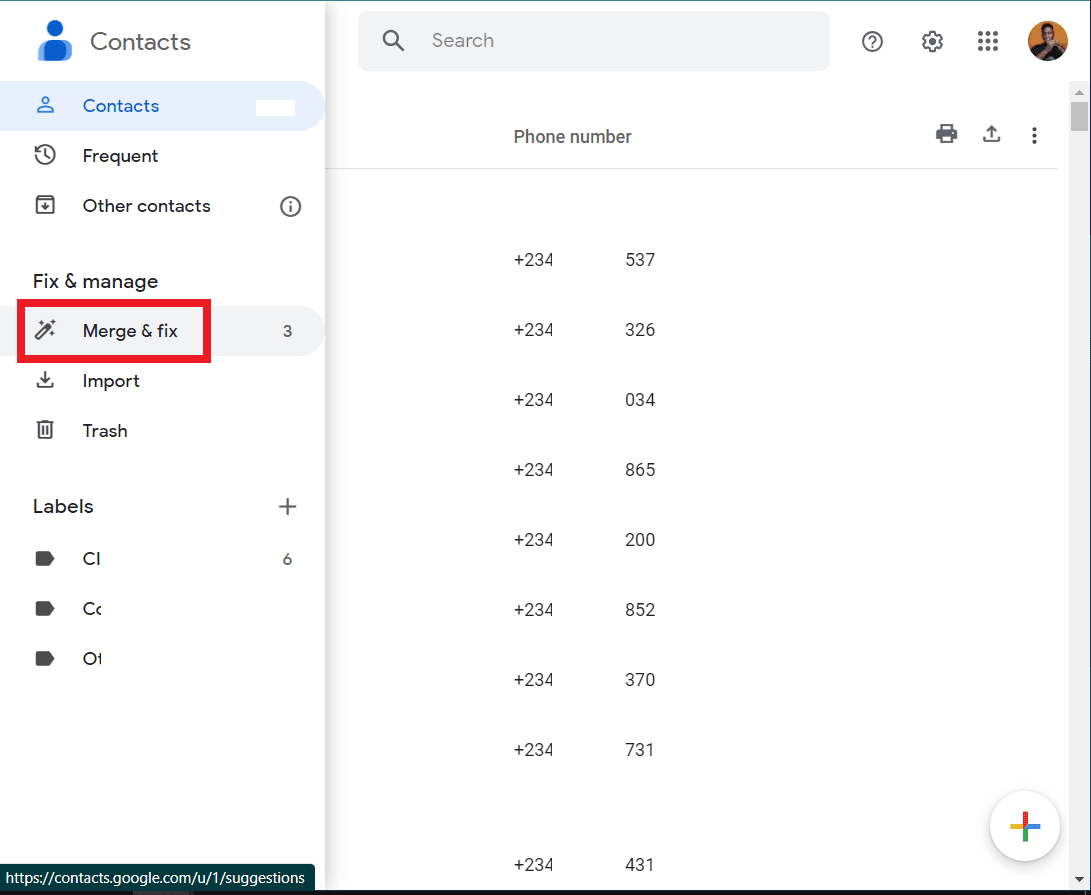Select Contacts in the sidebar
The image size is (1091, 895).
(x=121, y=106)
